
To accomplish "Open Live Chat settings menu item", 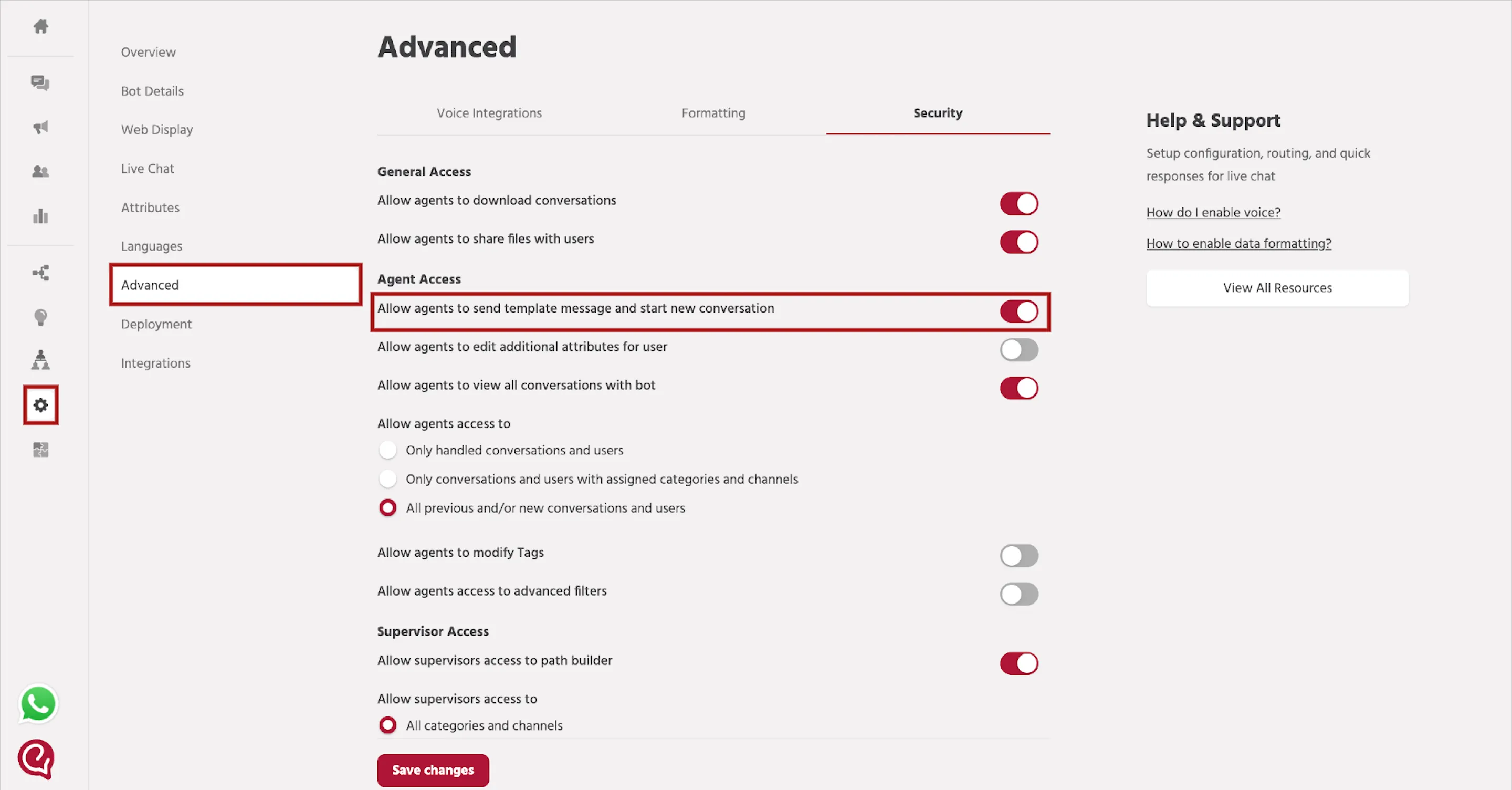I will [148, 169].
